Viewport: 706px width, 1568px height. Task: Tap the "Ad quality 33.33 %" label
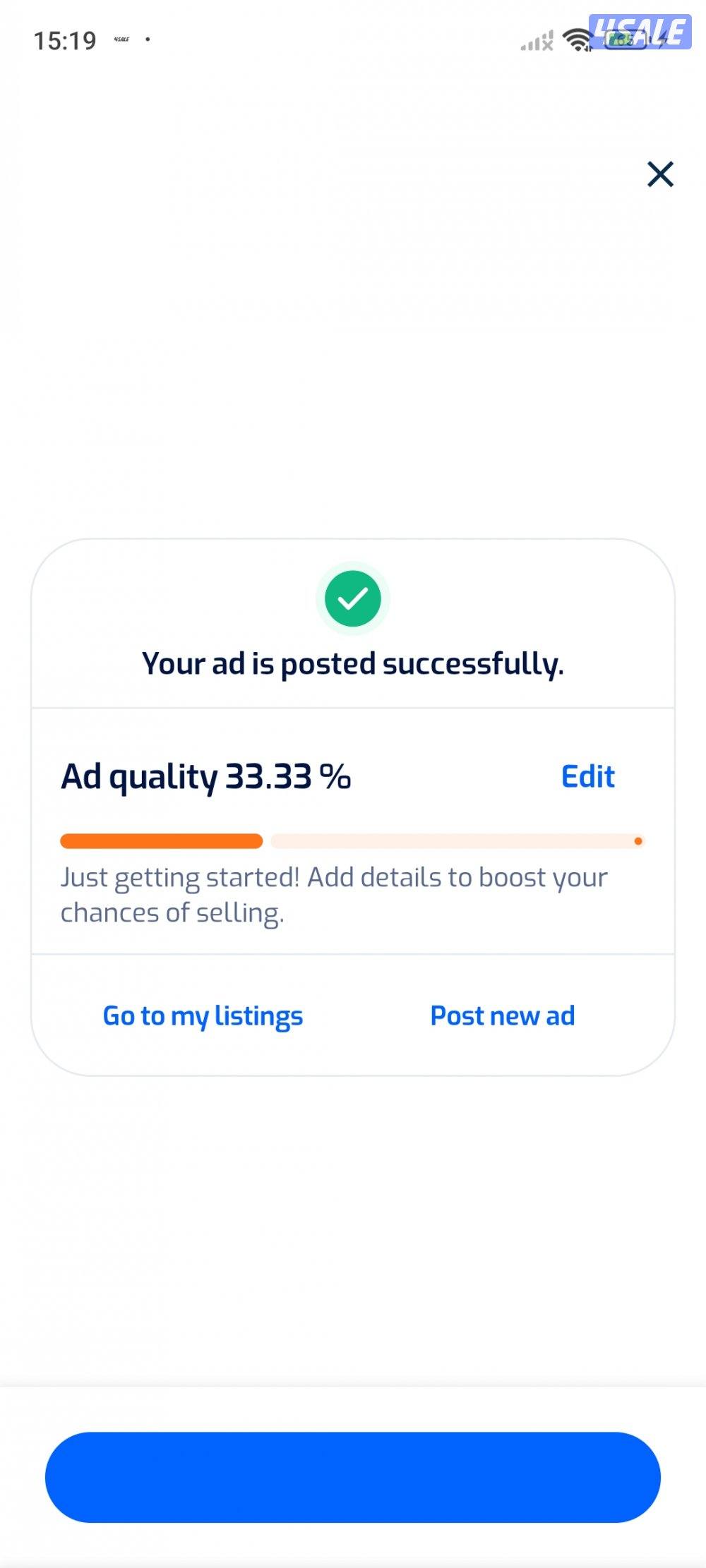(205, 777)
